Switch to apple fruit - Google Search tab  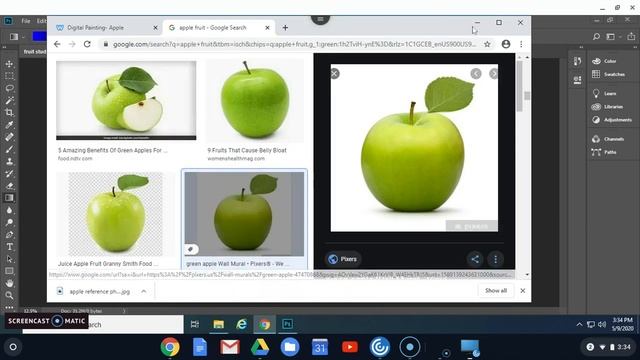click(x=218, y=28)
